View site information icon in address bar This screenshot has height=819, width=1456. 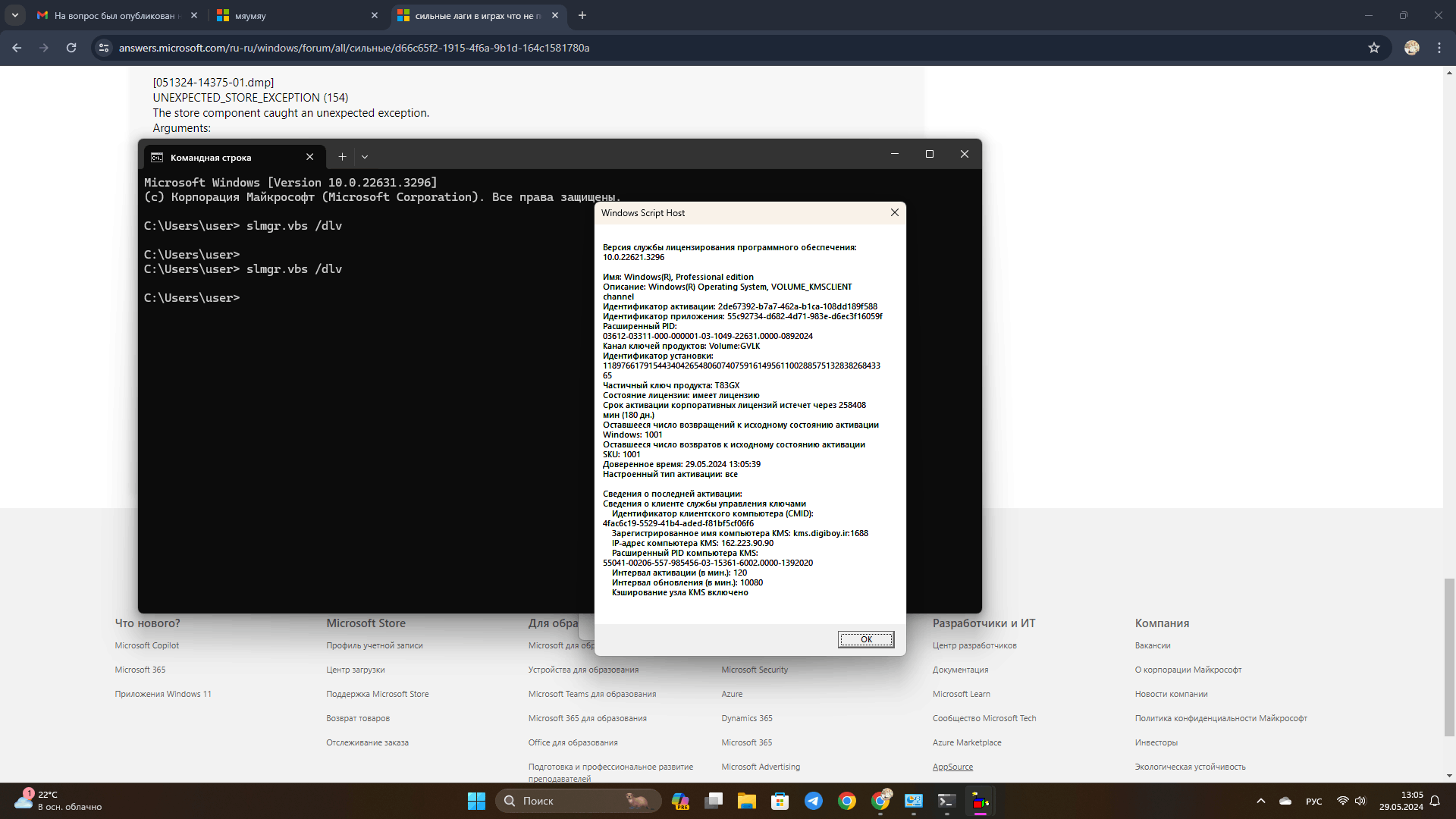pos(104,48)
